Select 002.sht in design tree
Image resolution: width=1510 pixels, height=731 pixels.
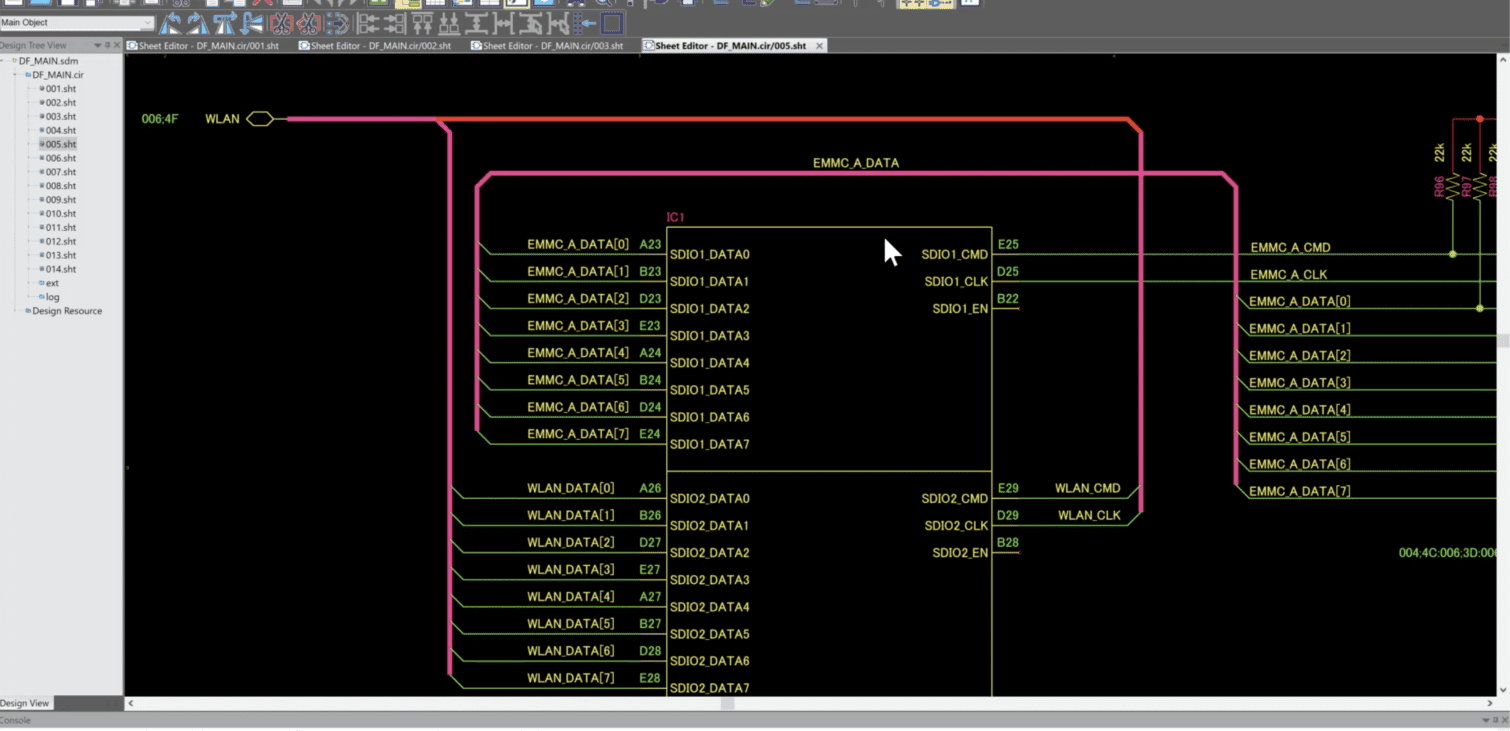(60, 103)
